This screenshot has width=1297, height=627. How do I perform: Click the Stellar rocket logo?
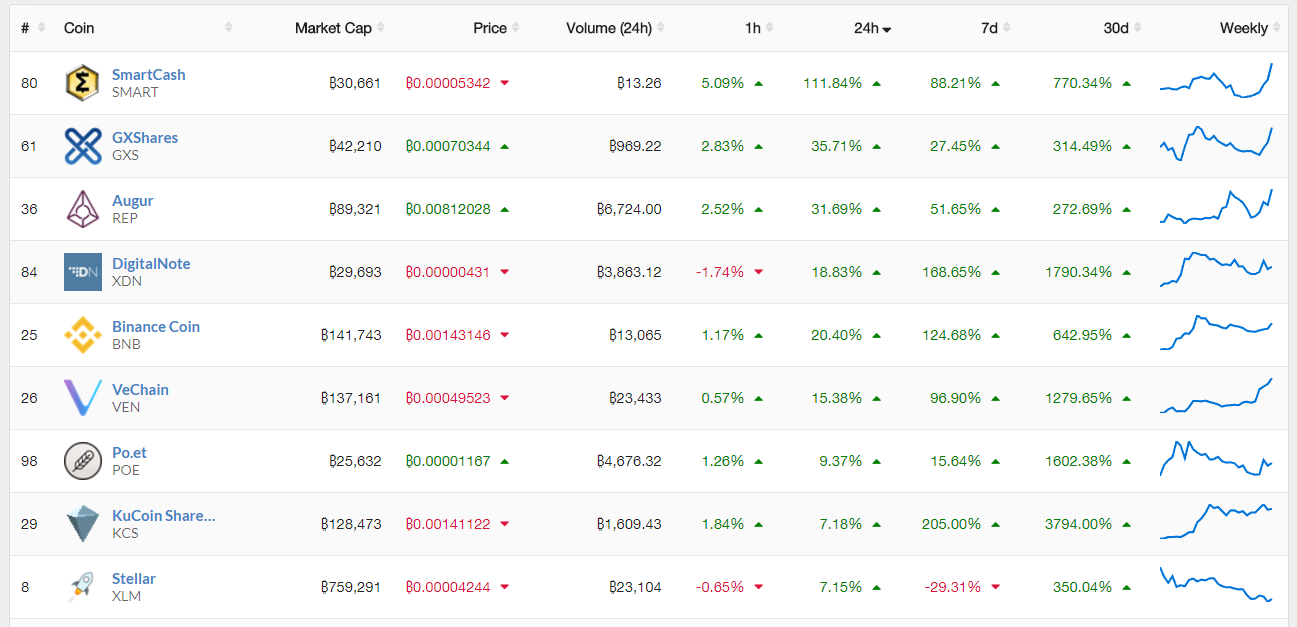click(83, 587)
